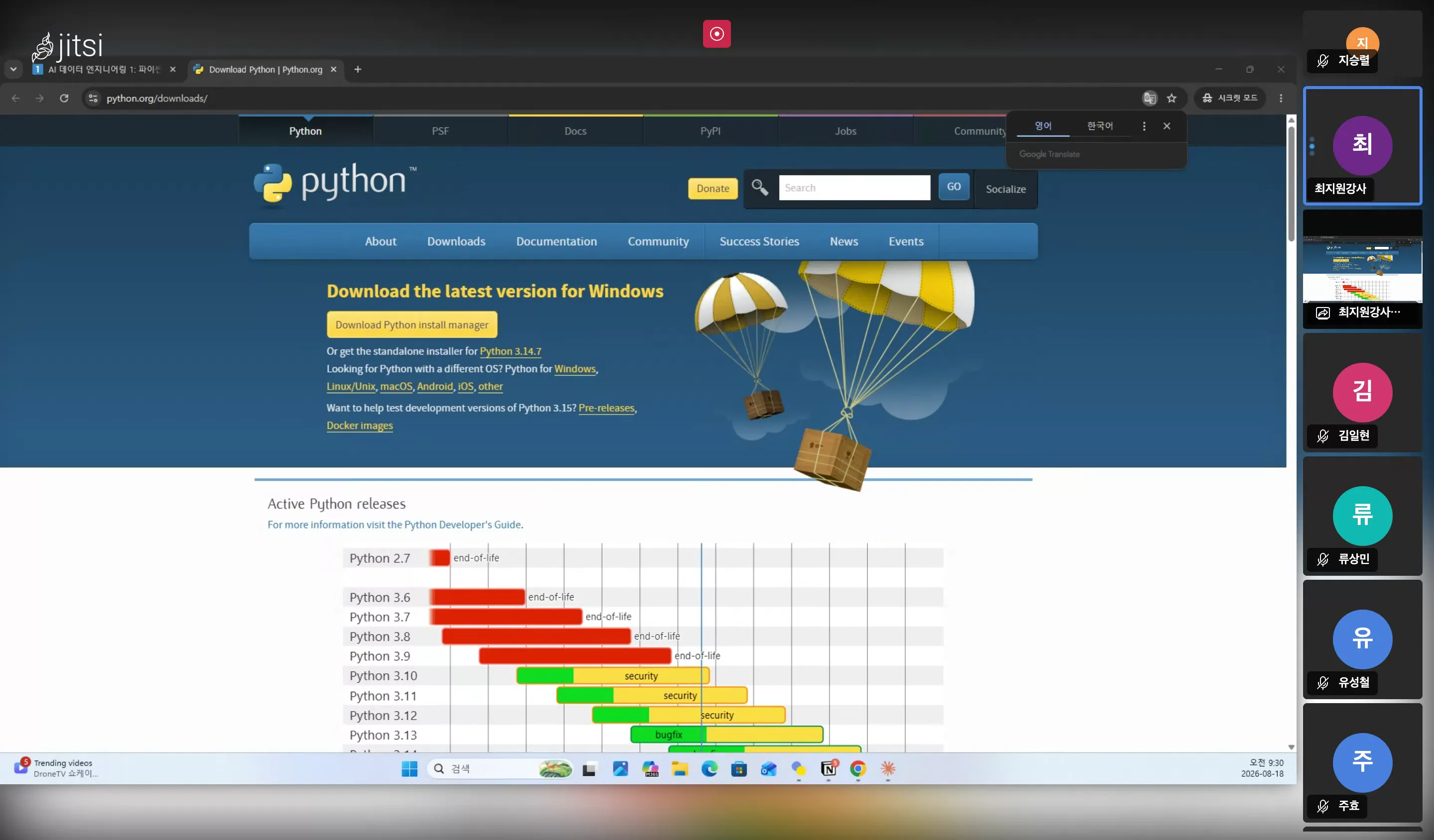Open the About menu
Image resolution: width=1434 pixels, height=840 pixels.
pos(381,242)
